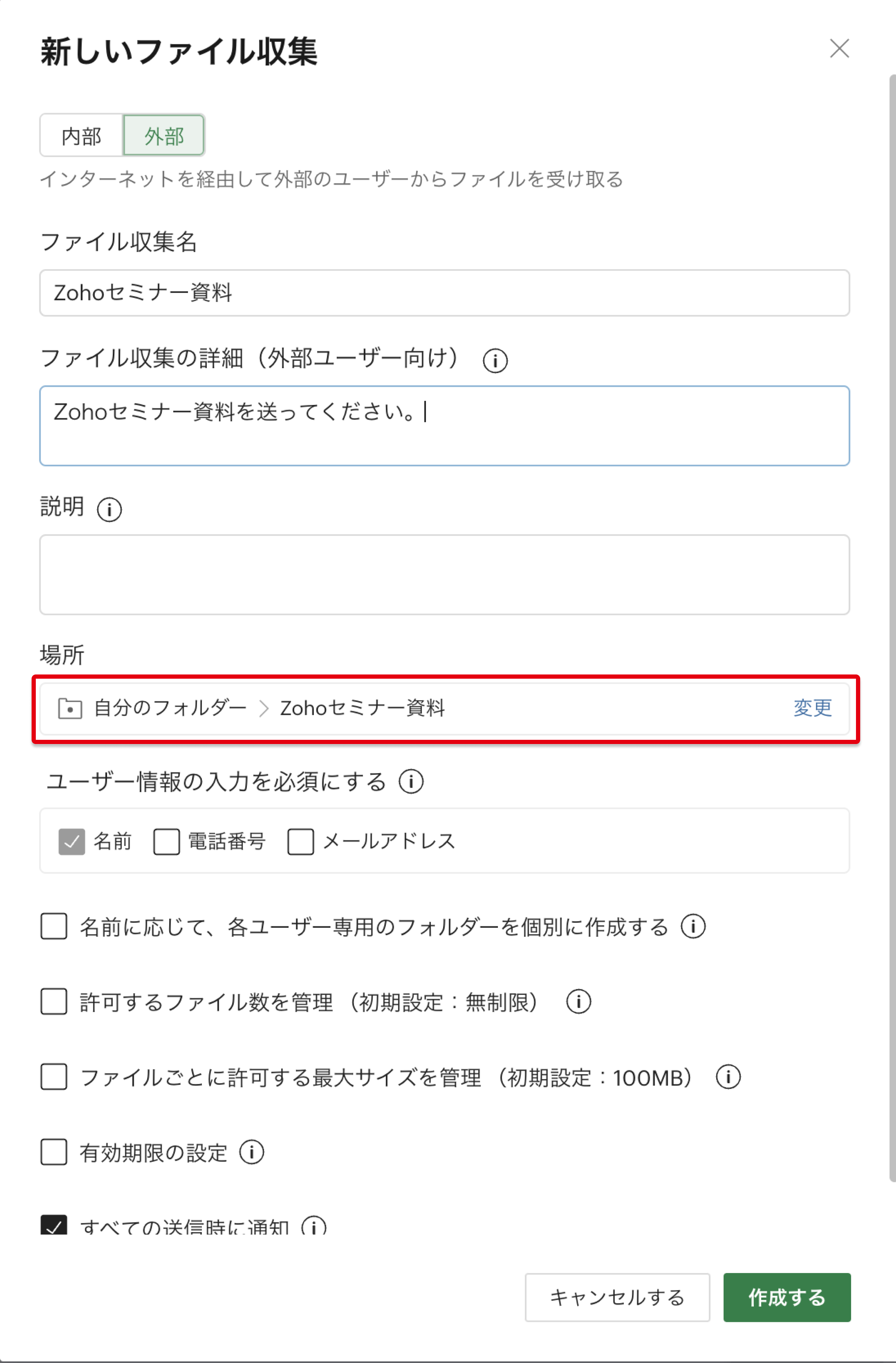The width and height of the screenshot is (896, 1363).
Task: Check the メールアドレス required checkbox
Action: pyautogui.click(x=301, y=841)
